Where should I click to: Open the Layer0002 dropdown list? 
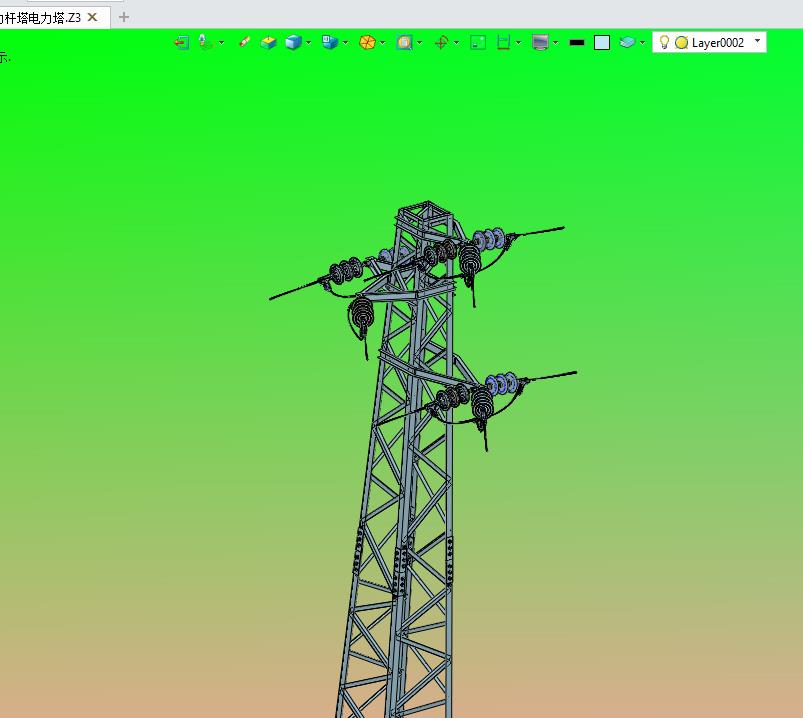point(757,41)
